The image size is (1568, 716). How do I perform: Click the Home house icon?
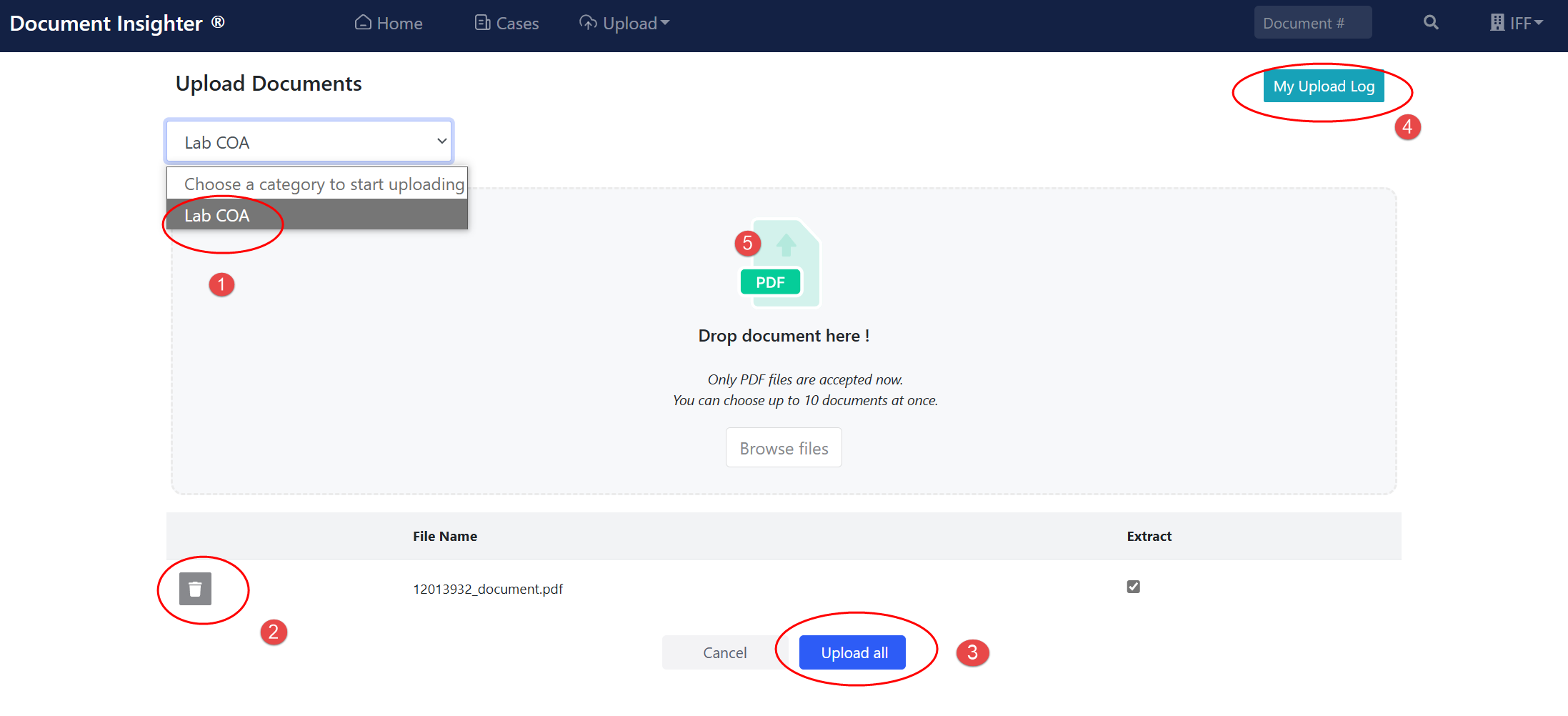point(363,23)
